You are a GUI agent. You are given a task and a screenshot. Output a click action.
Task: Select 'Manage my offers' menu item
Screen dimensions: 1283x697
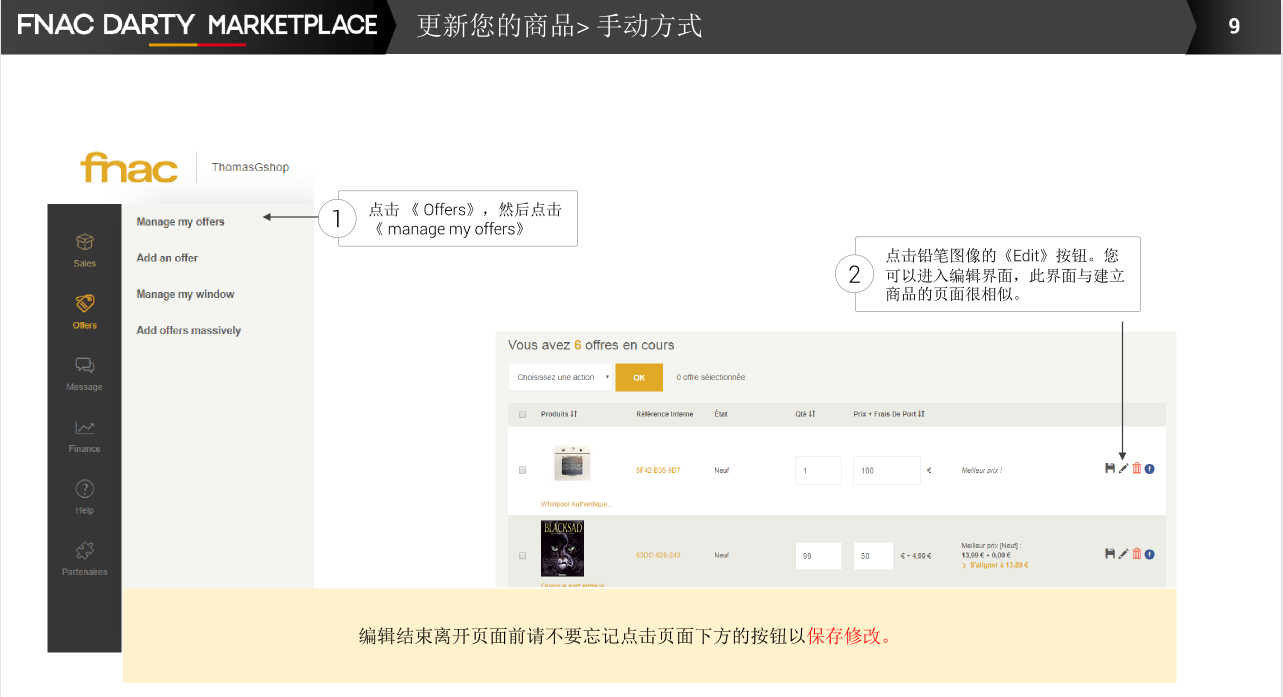point(181,222)
